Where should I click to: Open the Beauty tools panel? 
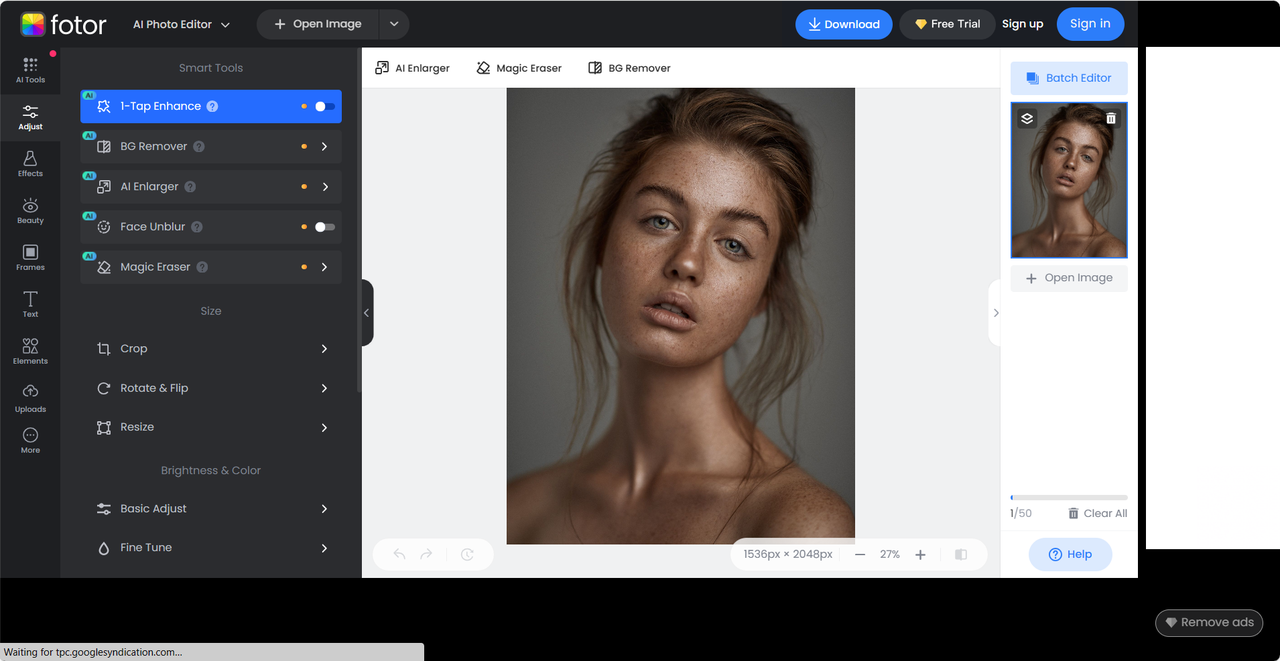pos(30,211)
